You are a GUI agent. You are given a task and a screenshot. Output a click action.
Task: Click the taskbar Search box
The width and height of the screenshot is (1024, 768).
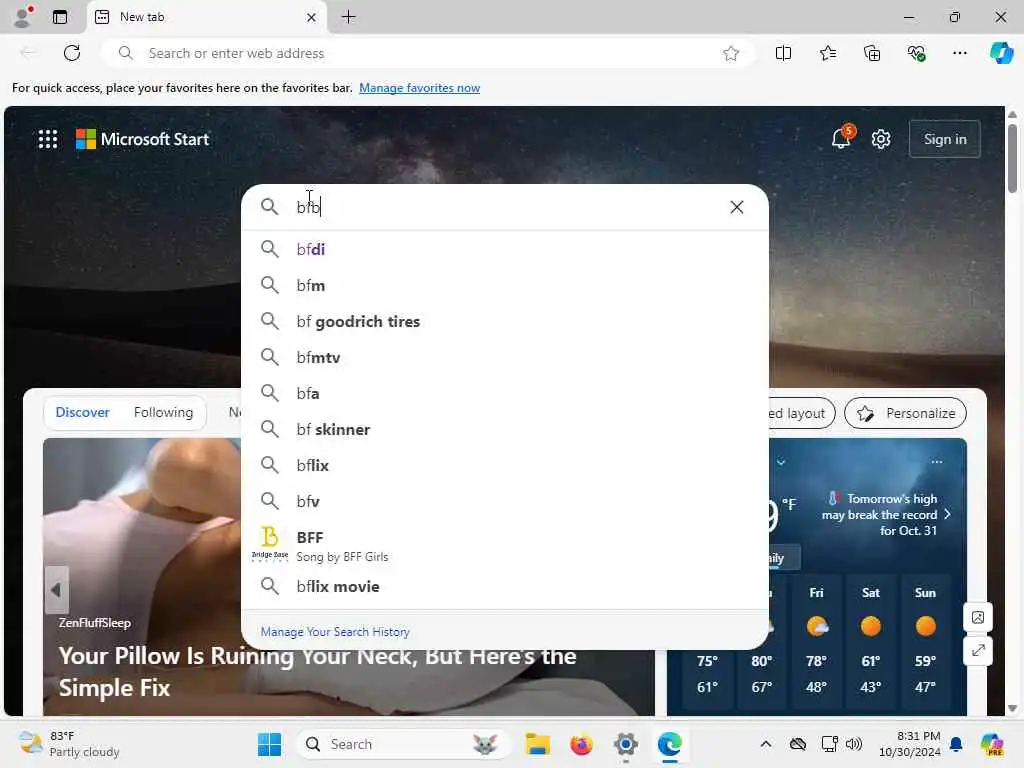tap(404, 744)
